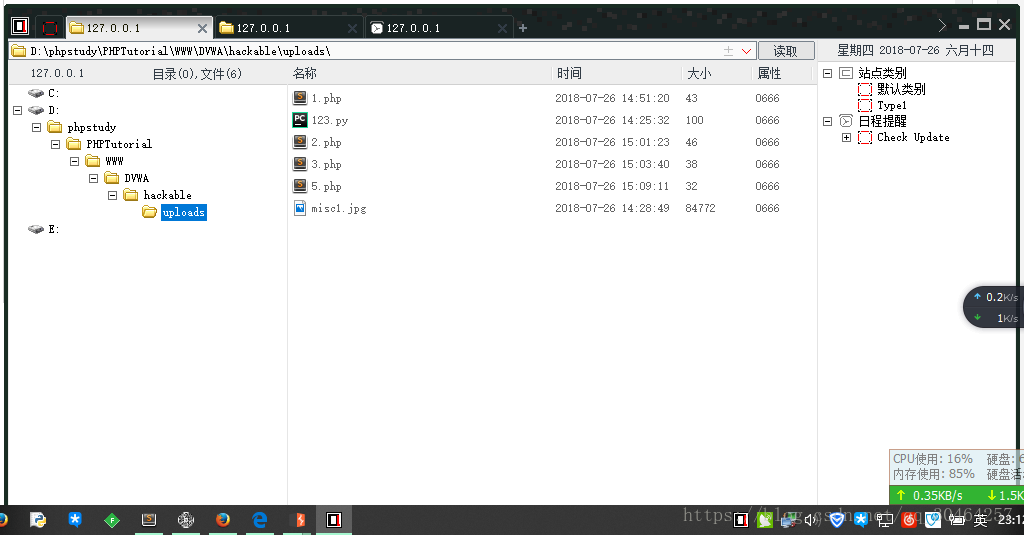
Task: Click the Check Update red bracket icon
Action: (865, 137)
